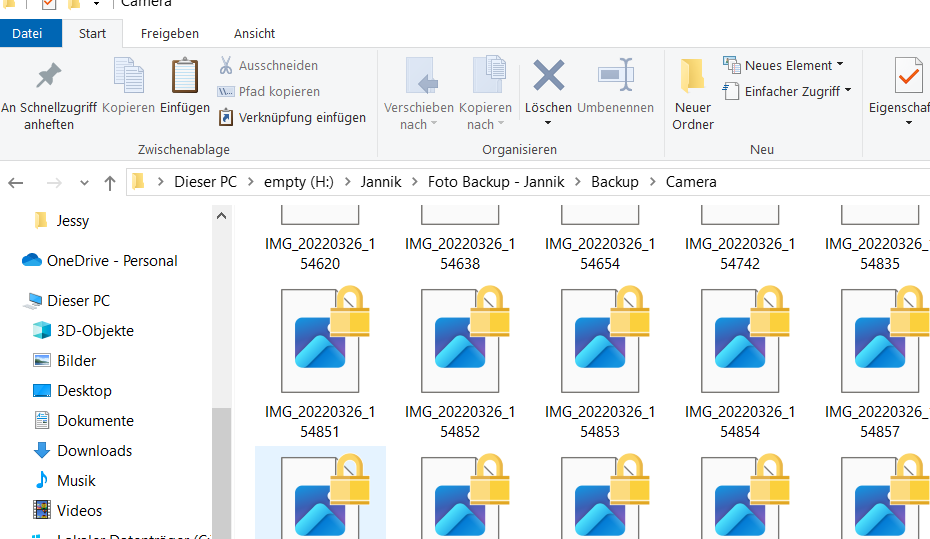Open Verschieben nach dropdown
The height and width of the screenshot is (539, 930).
(418, 116)
